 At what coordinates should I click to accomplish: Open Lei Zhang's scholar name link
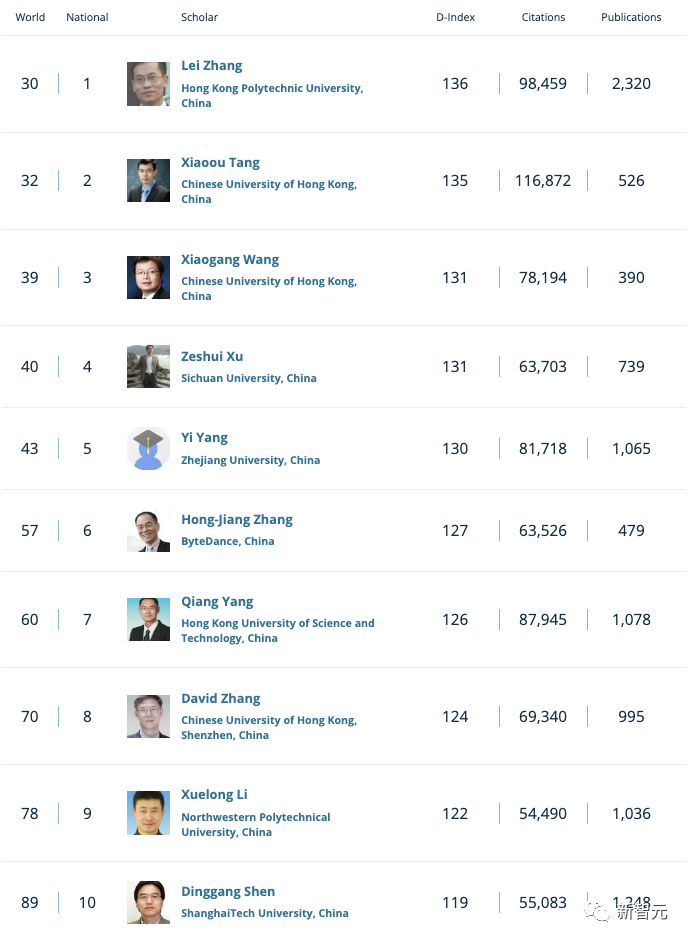(212, 66)
